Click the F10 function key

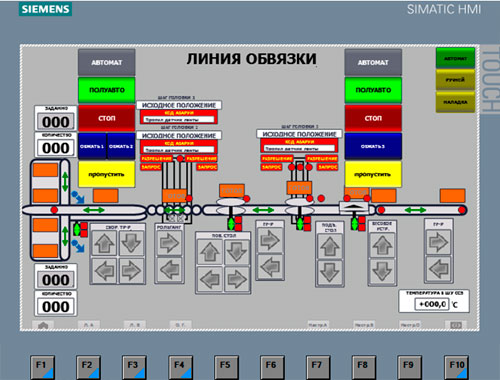(456, 367)
